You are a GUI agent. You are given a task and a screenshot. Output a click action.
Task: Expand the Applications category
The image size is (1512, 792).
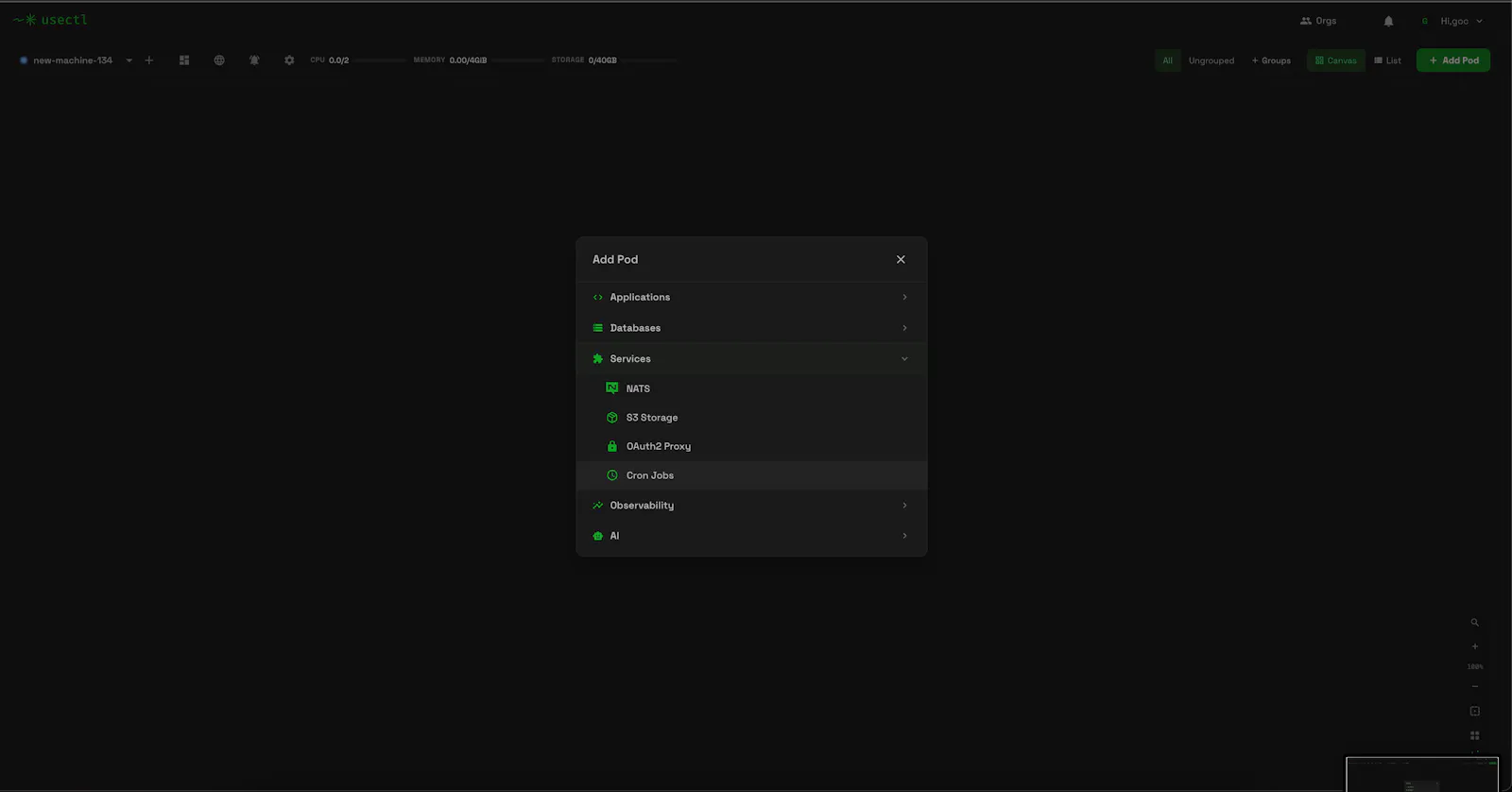point(751,297)
